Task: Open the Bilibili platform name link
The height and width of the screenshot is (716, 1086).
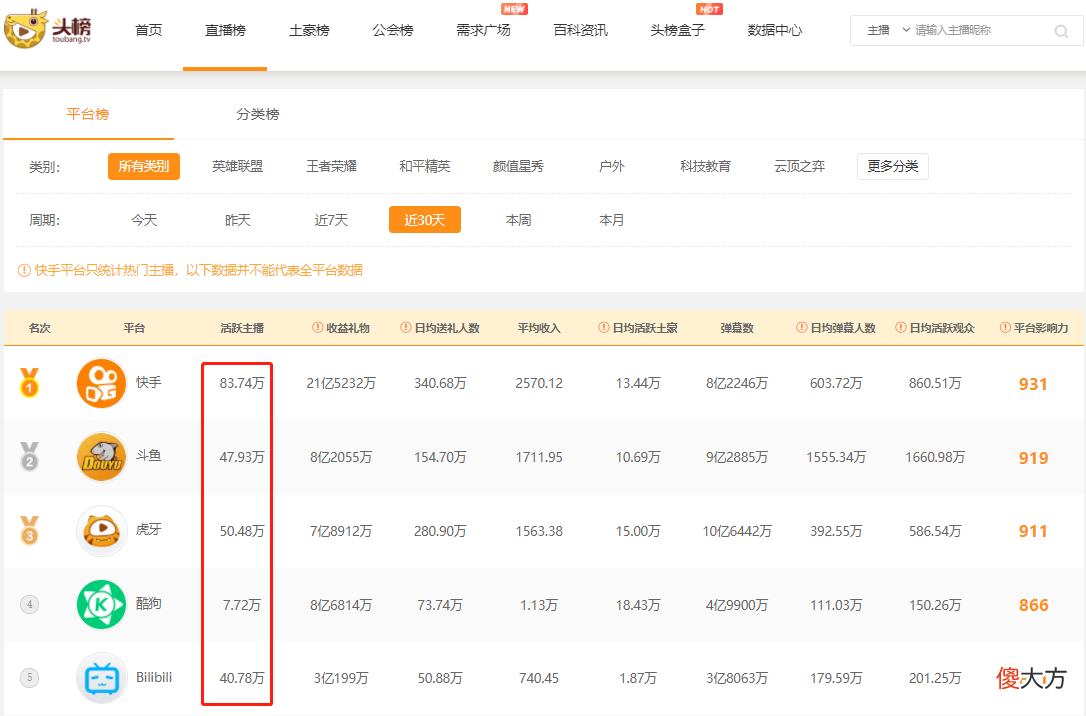Action: (x=154, y=677)
